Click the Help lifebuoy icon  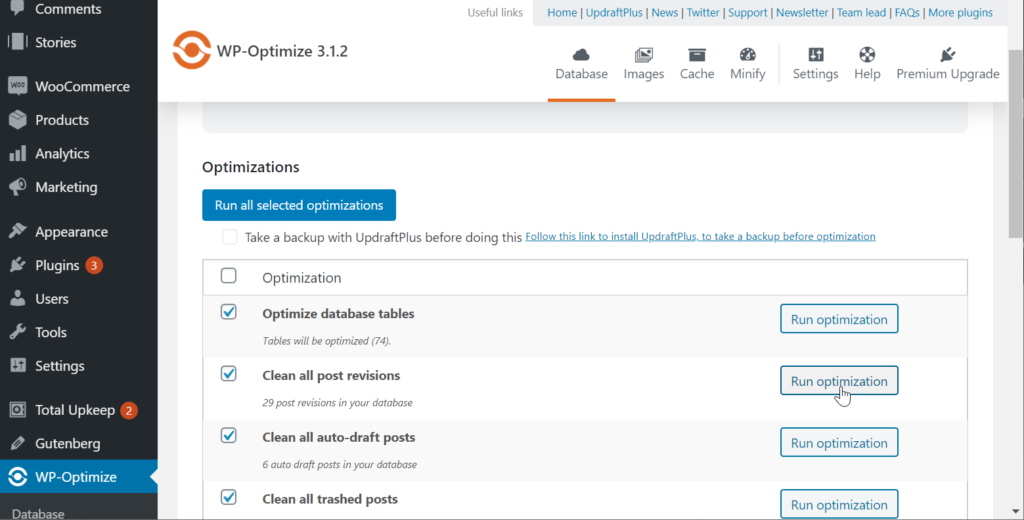tap(867, 55)
